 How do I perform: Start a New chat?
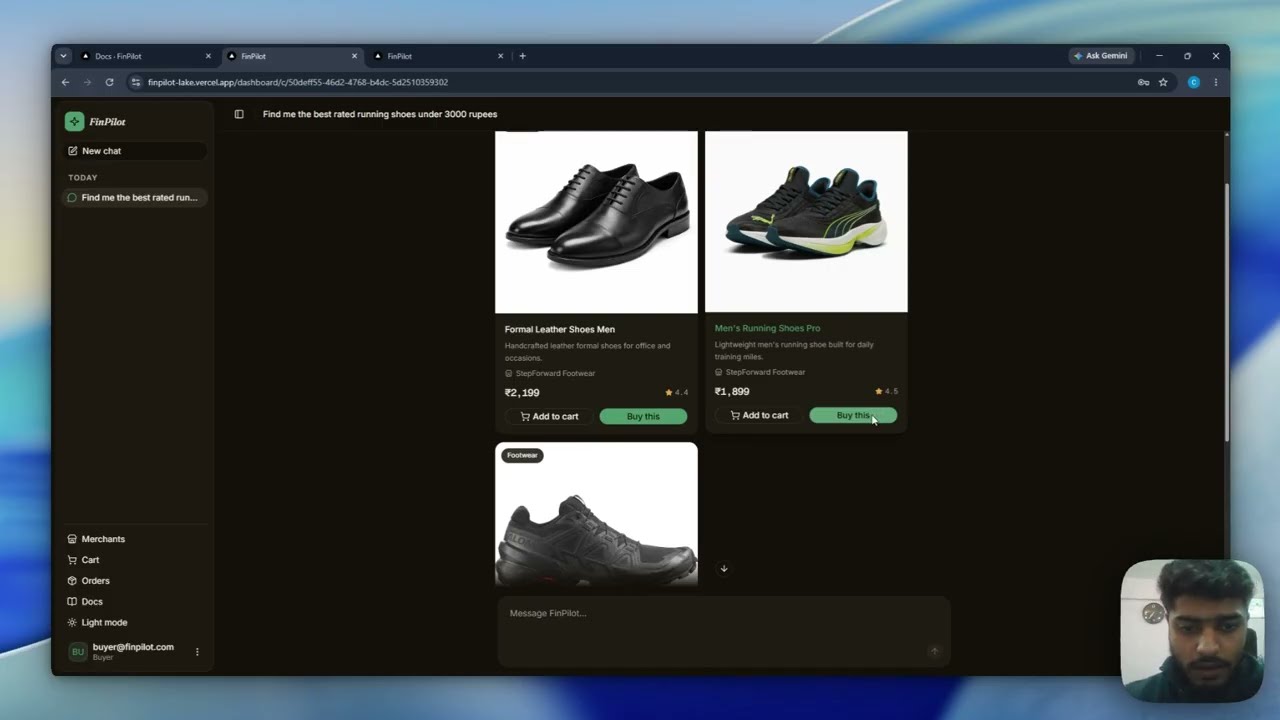point(135,151)
